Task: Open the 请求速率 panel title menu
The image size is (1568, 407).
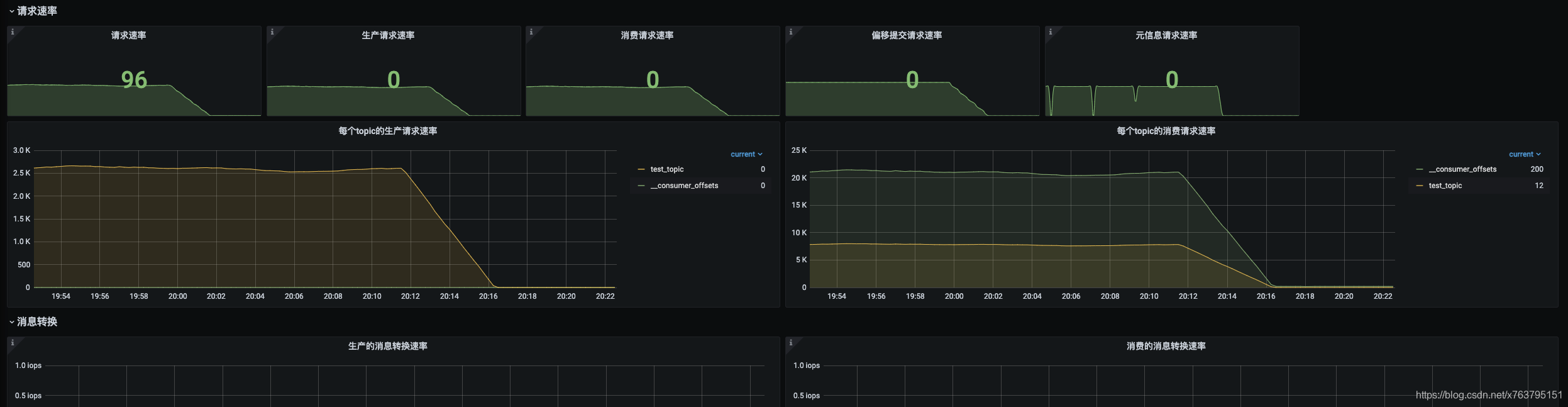Action: point(129,35)
